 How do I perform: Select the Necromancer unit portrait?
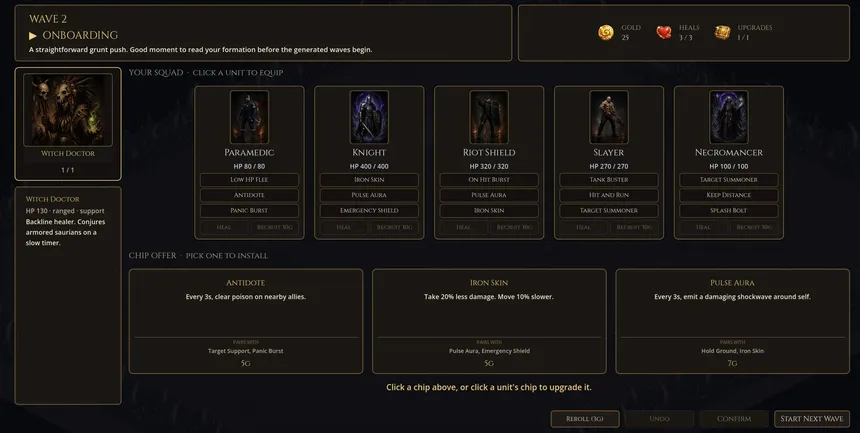729,117
